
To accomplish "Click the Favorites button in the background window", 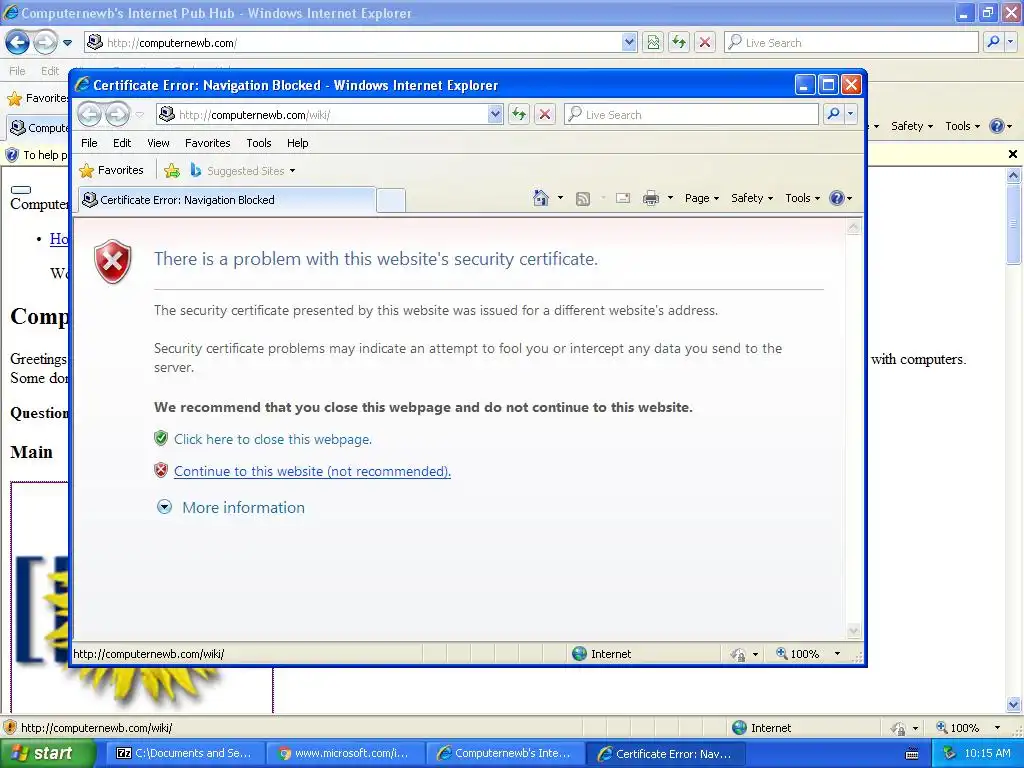I will 38,99.
